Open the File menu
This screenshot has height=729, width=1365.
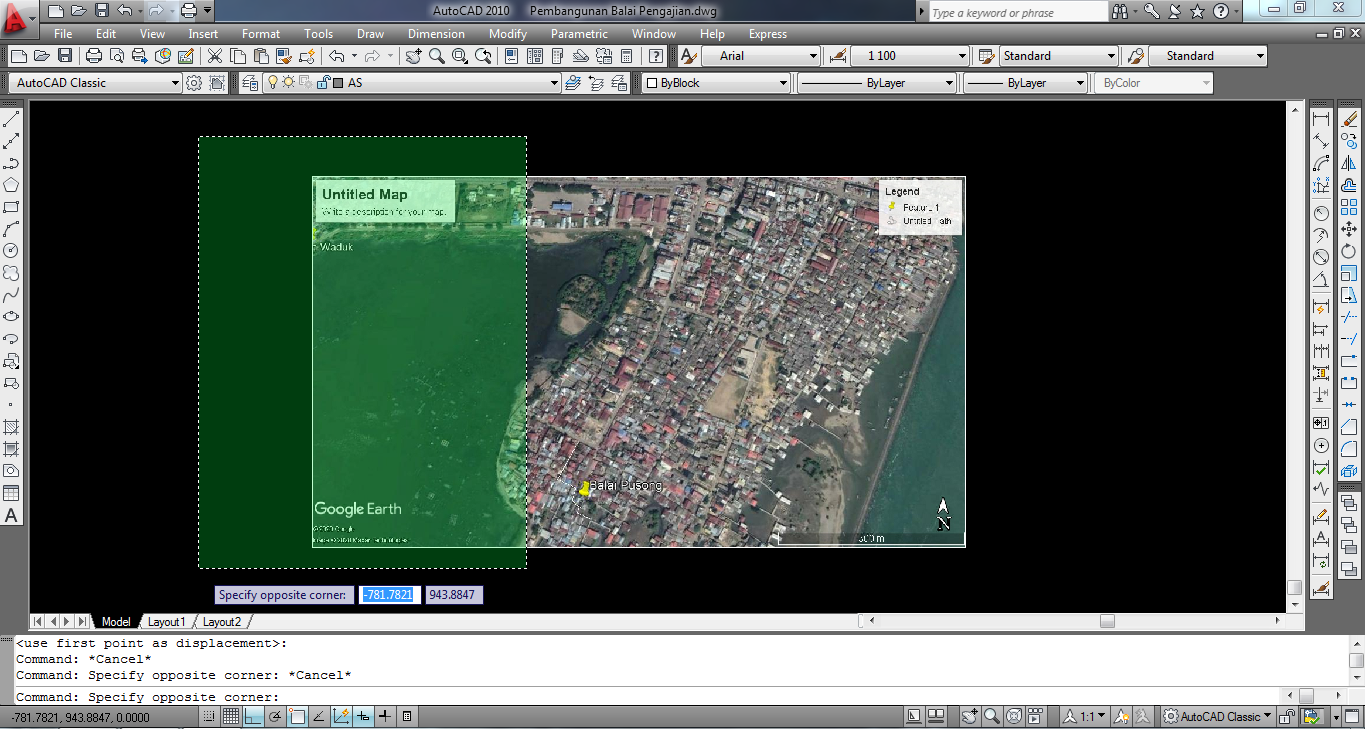click(63, 34)
